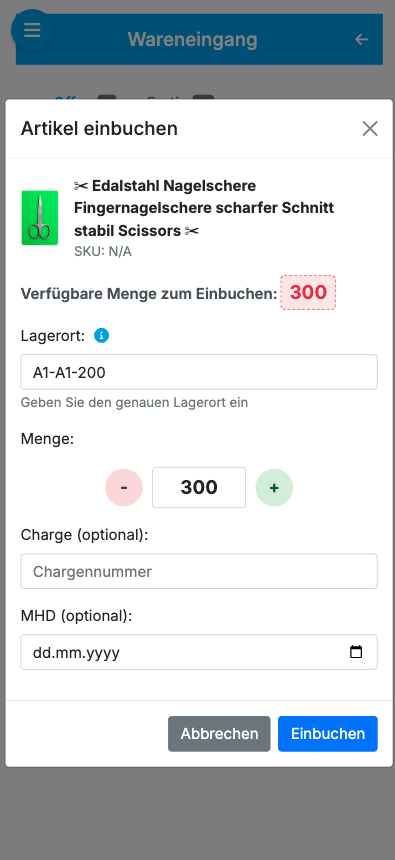
Task: Click the Lagerort info icon
Action: coord(101,336)
